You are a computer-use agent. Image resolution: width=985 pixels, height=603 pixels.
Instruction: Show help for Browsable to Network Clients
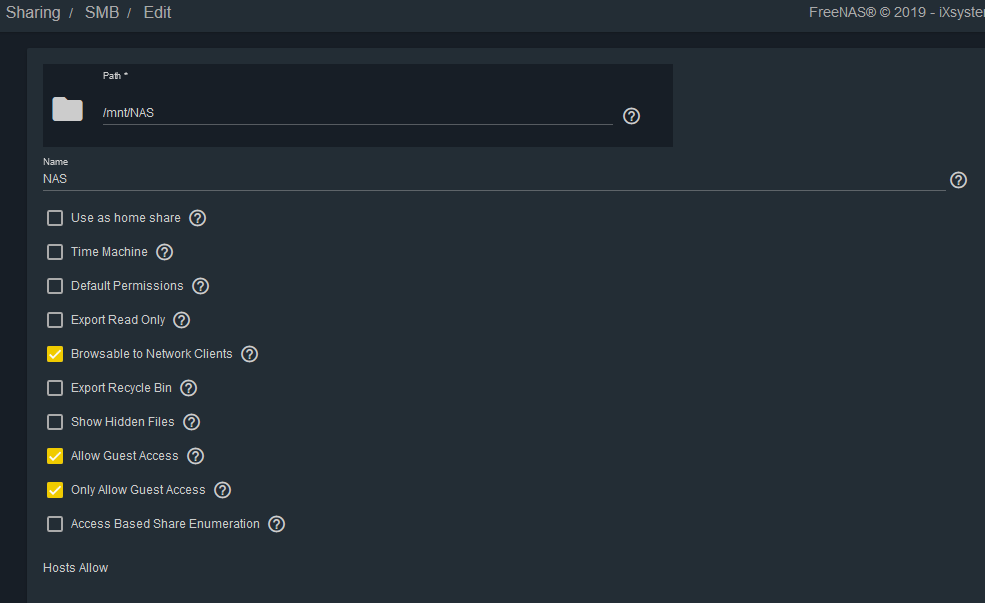[x=249, y=354]
